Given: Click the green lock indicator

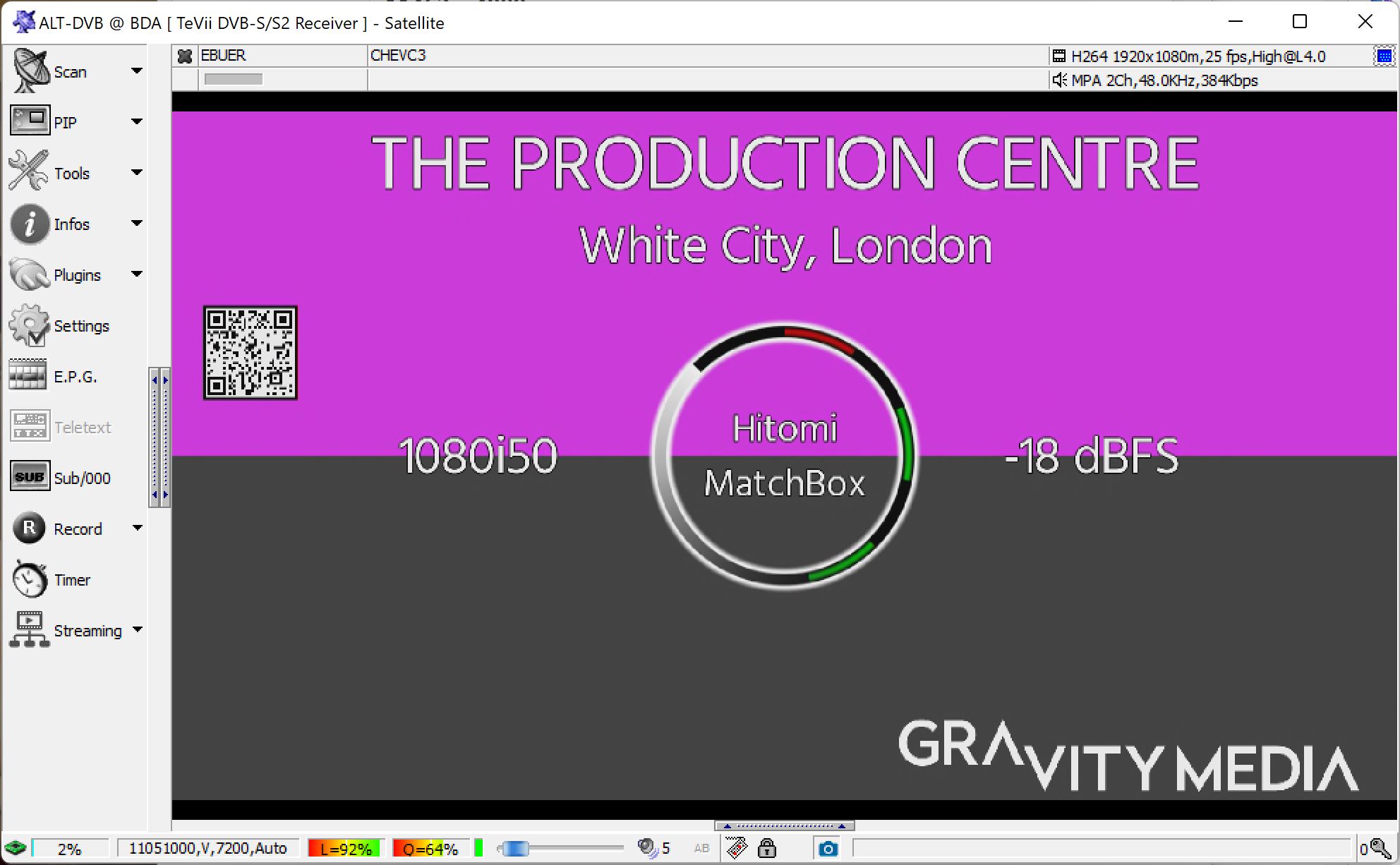Looking at the screenshot, I should pos(478,848).
